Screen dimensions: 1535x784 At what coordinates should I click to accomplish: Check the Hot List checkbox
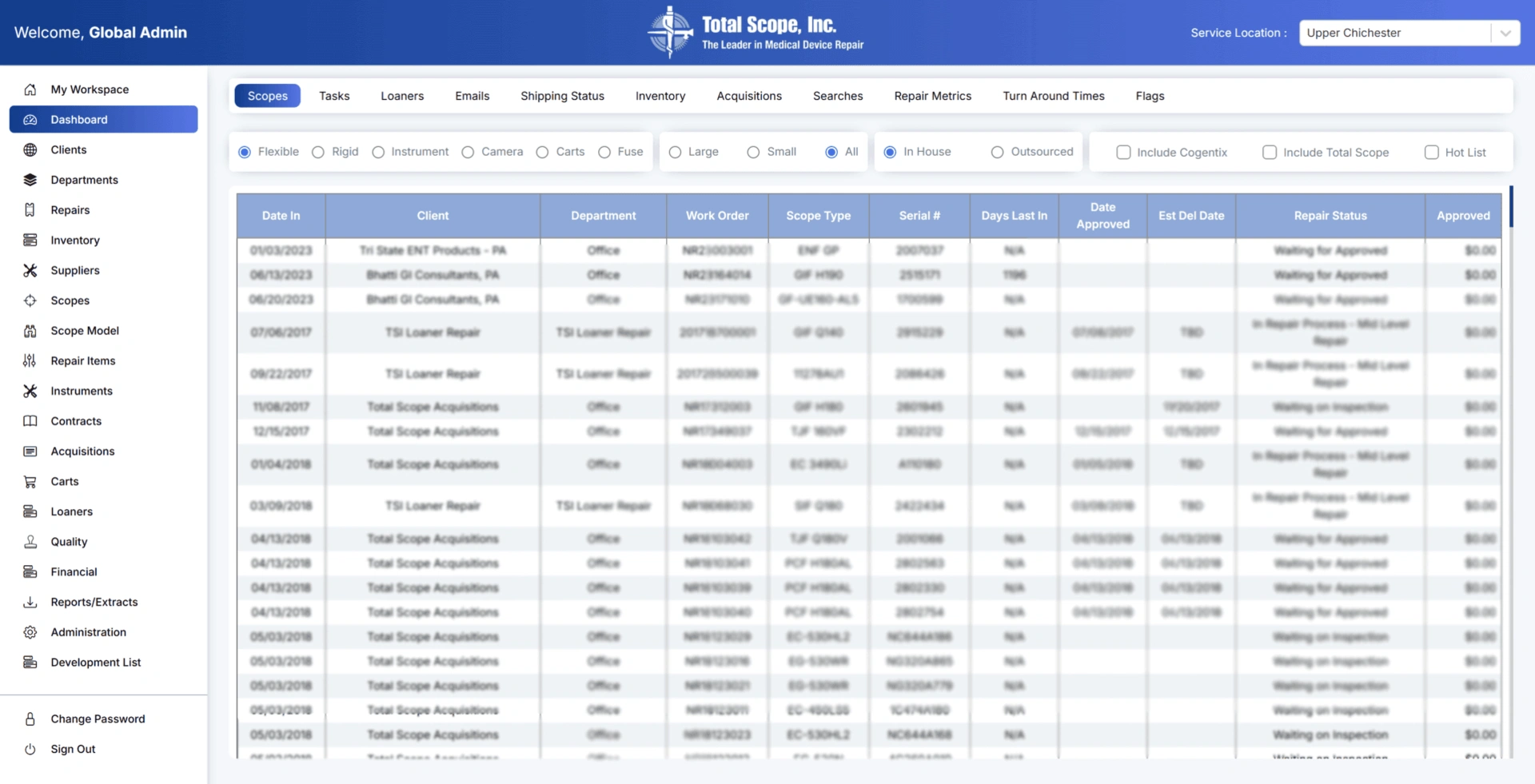pos(1431,153)
